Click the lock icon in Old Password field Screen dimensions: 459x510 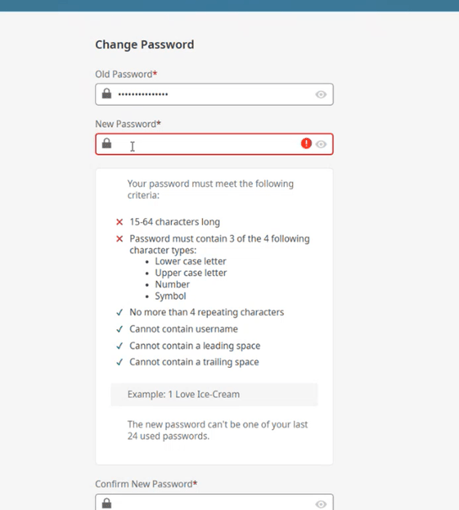tap(107, 94)
